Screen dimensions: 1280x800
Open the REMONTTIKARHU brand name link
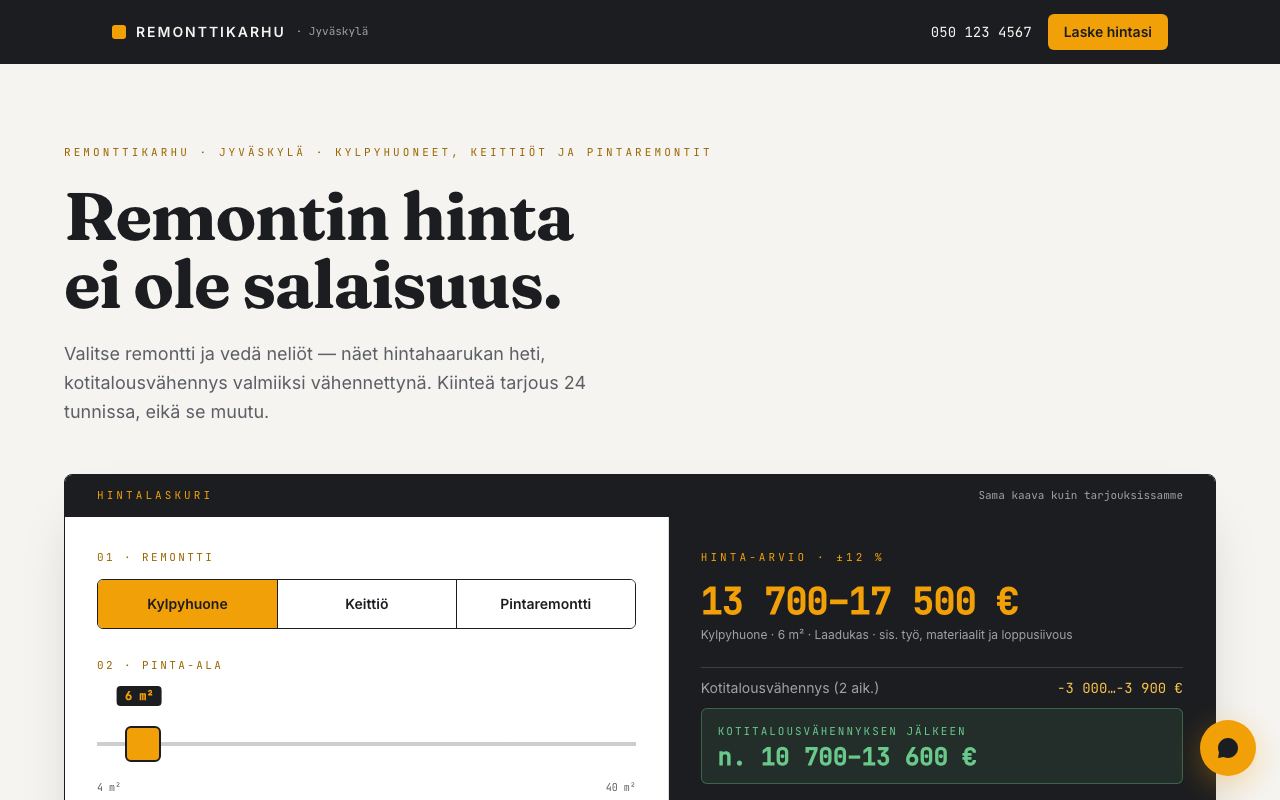[x=210, y=32]
